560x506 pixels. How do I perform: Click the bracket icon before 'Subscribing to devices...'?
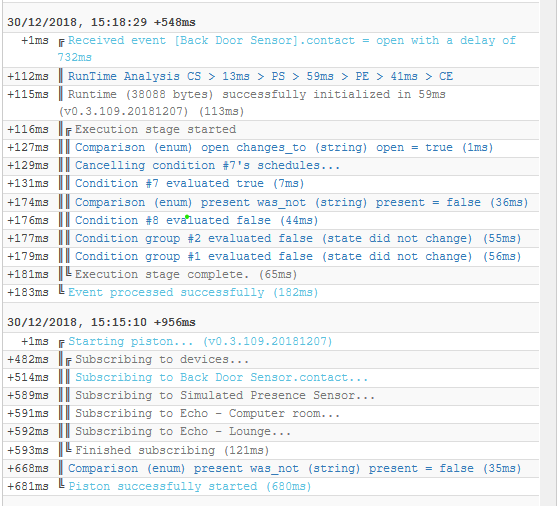tap(69, 361)
